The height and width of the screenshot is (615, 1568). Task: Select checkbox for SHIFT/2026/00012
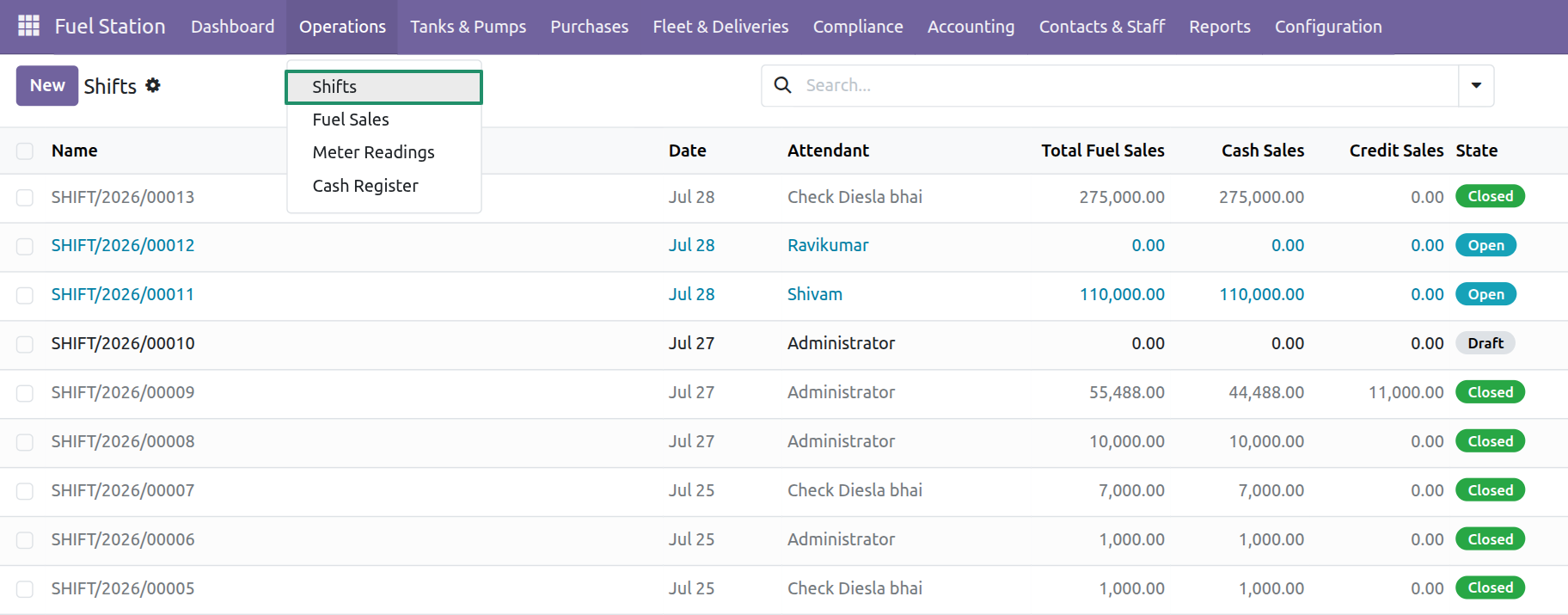click(25, 247)
